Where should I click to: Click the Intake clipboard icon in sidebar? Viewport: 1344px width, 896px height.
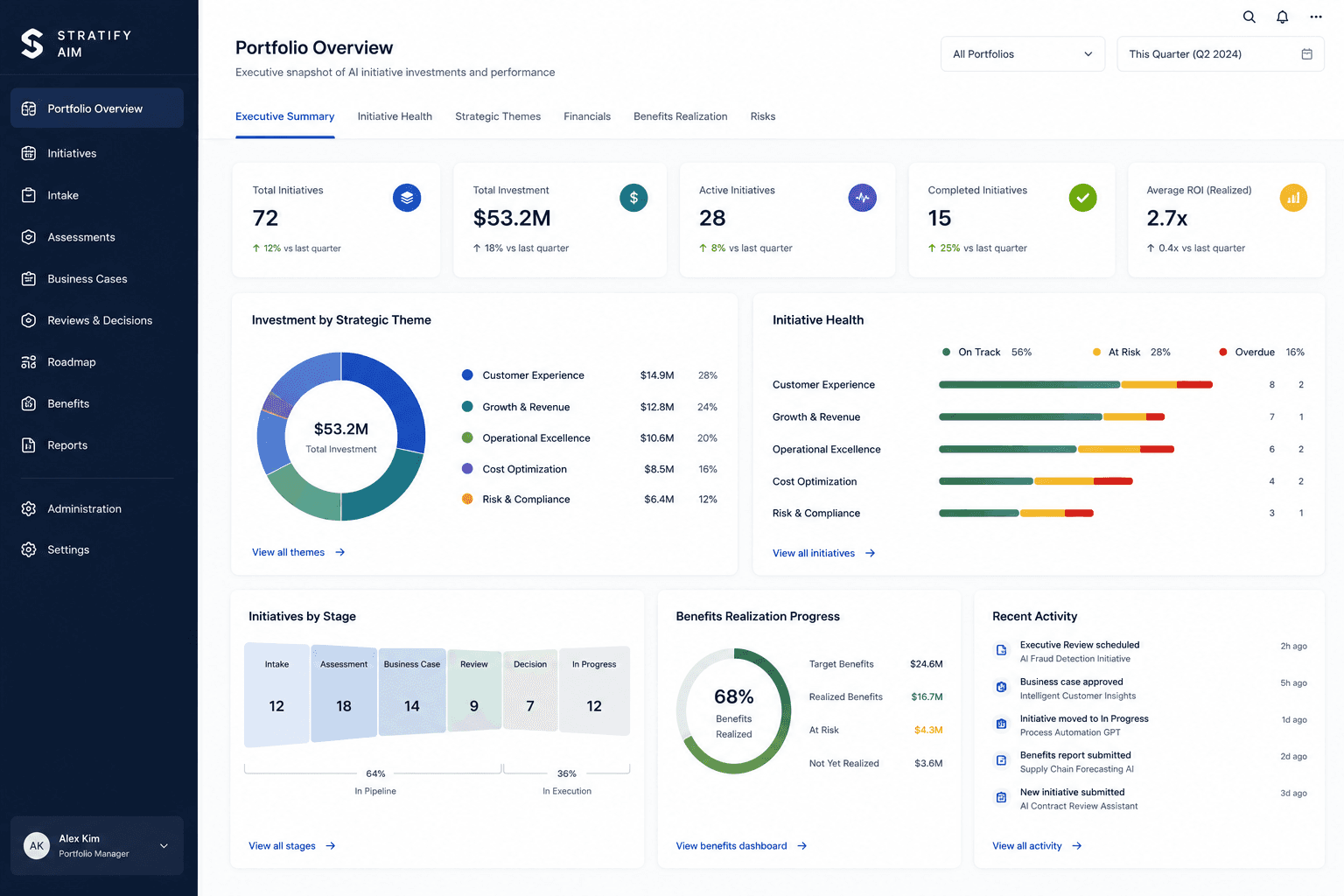tap(29, 195)
